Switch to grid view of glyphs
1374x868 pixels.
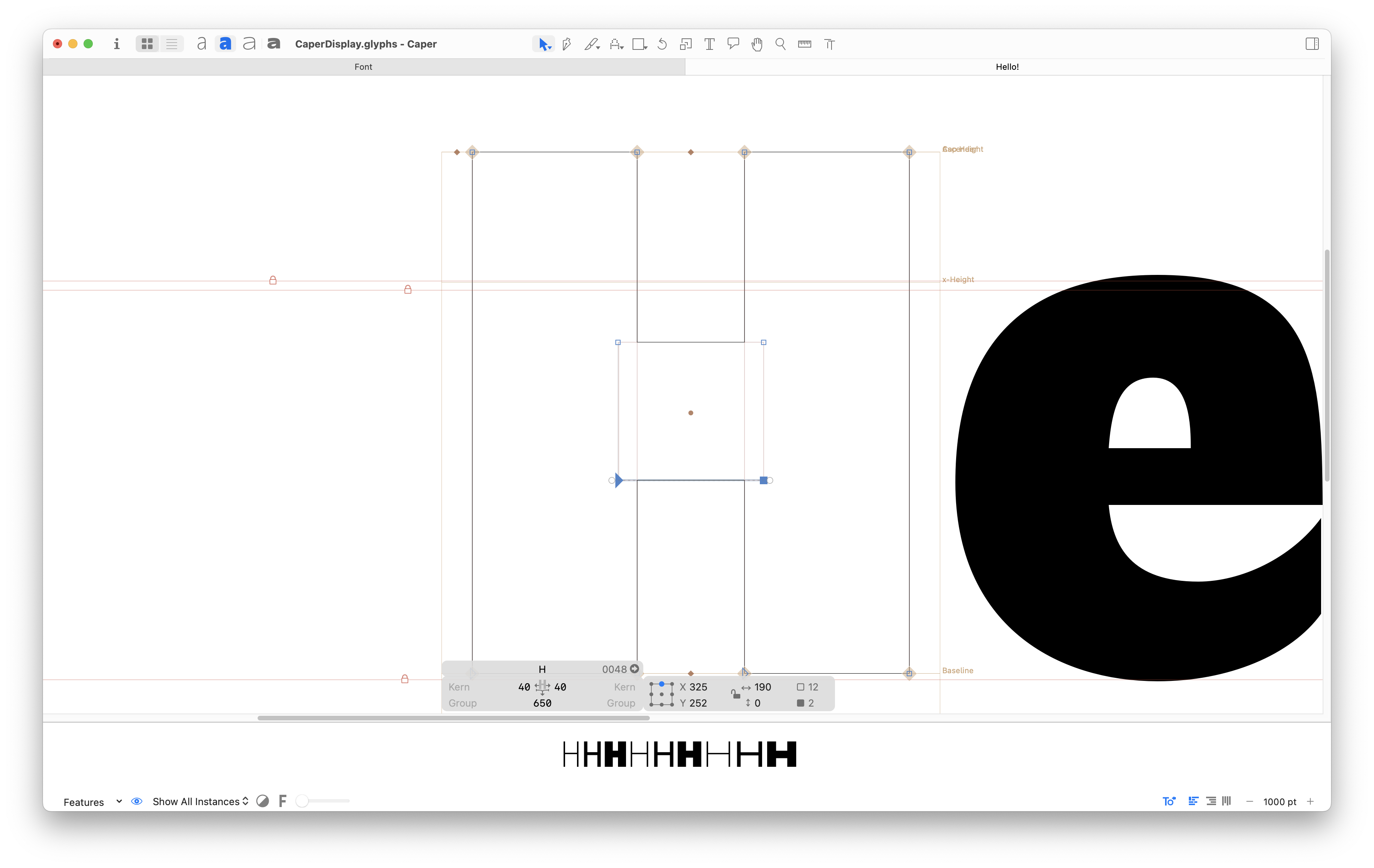click(x=147, y=44)
